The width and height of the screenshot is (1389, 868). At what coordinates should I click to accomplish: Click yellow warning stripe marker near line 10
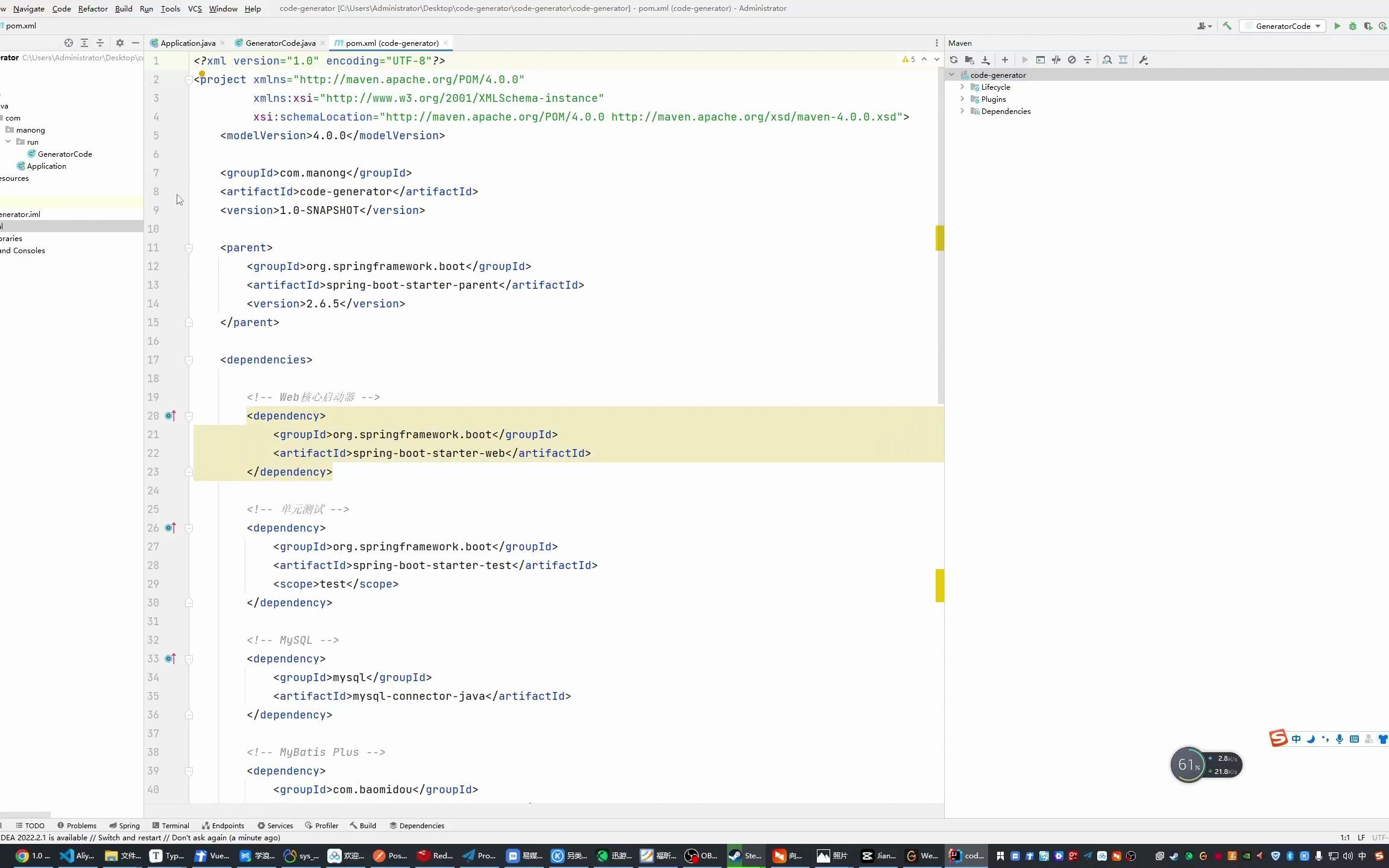click(x=940, y=237)
